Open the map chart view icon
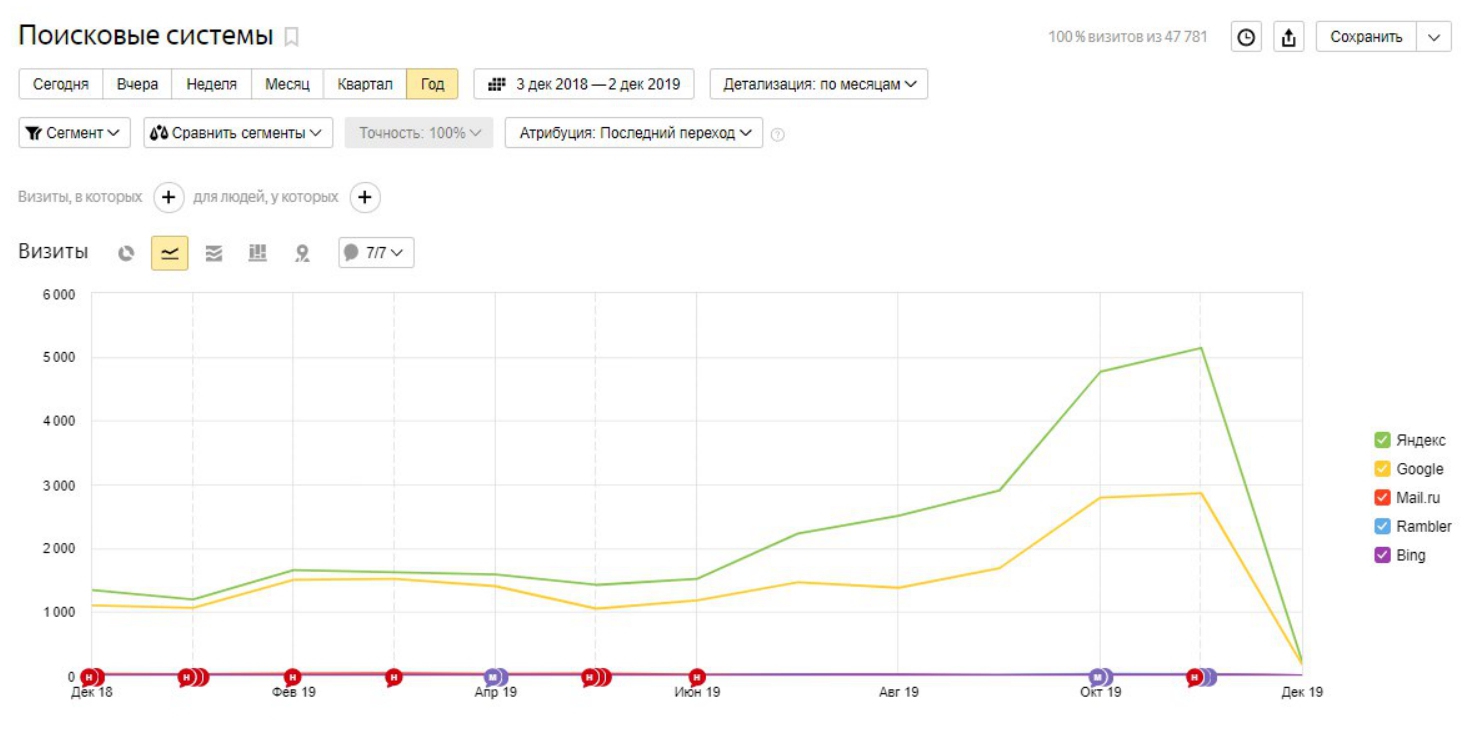This screenshot has width=1468, height=741. [302, 254]
